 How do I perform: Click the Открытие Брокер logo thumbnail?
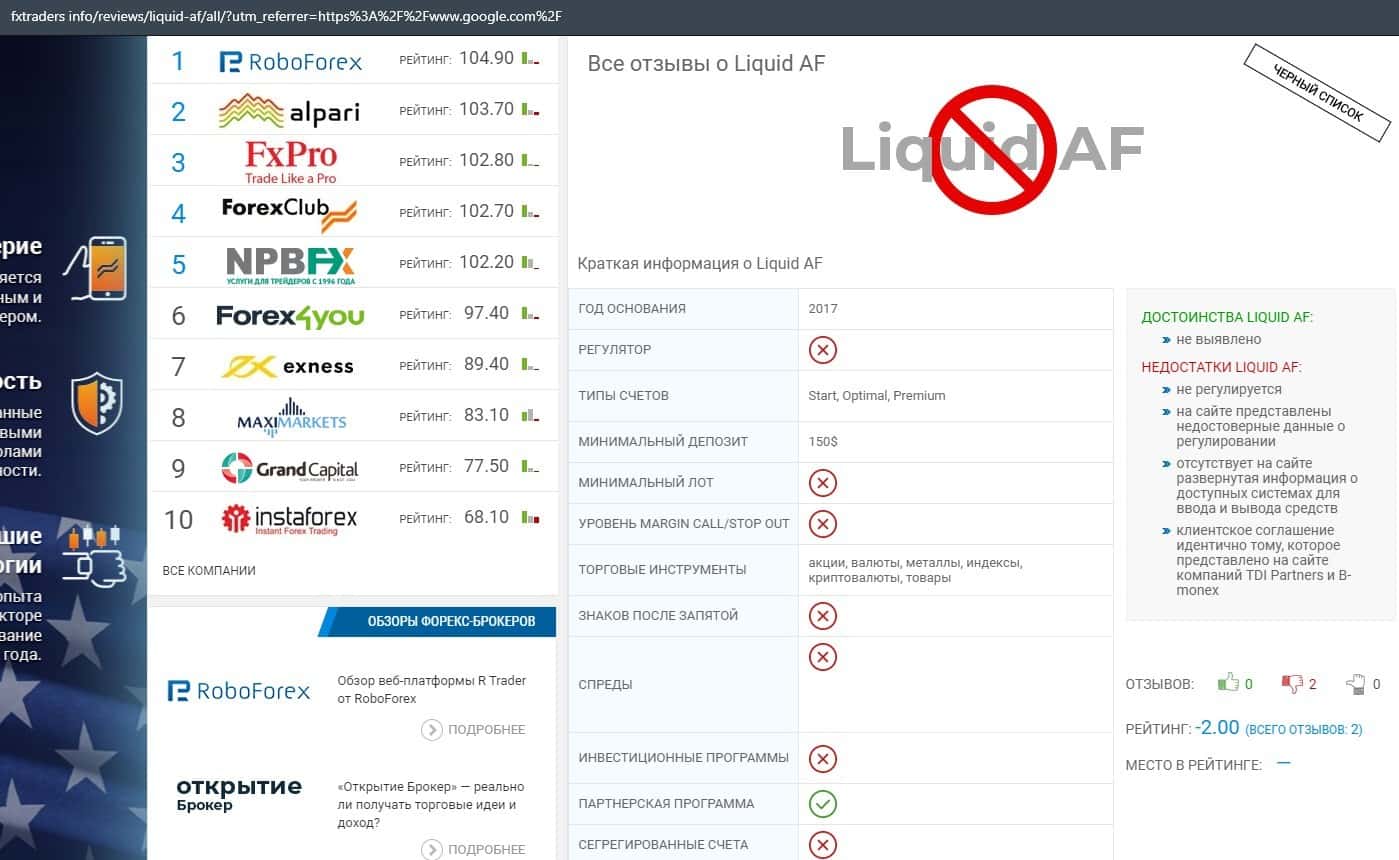(239, 794)
